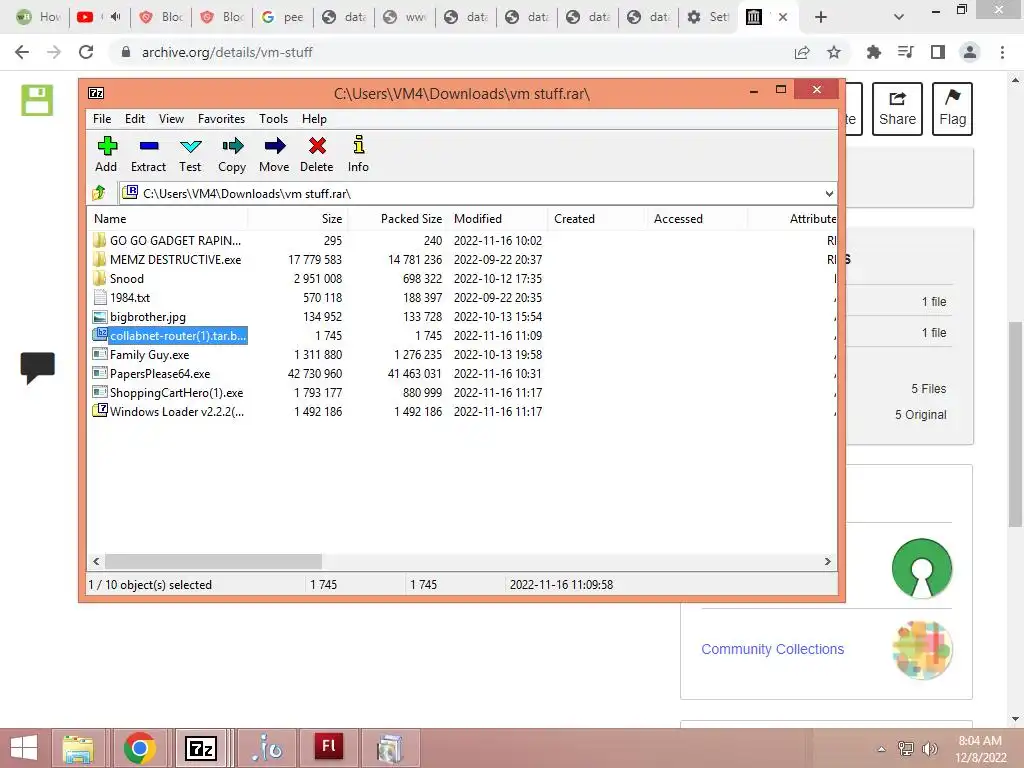The image size is (1024, 768).
Task: Sort by Packed Size column header
Action: point(398,219)
